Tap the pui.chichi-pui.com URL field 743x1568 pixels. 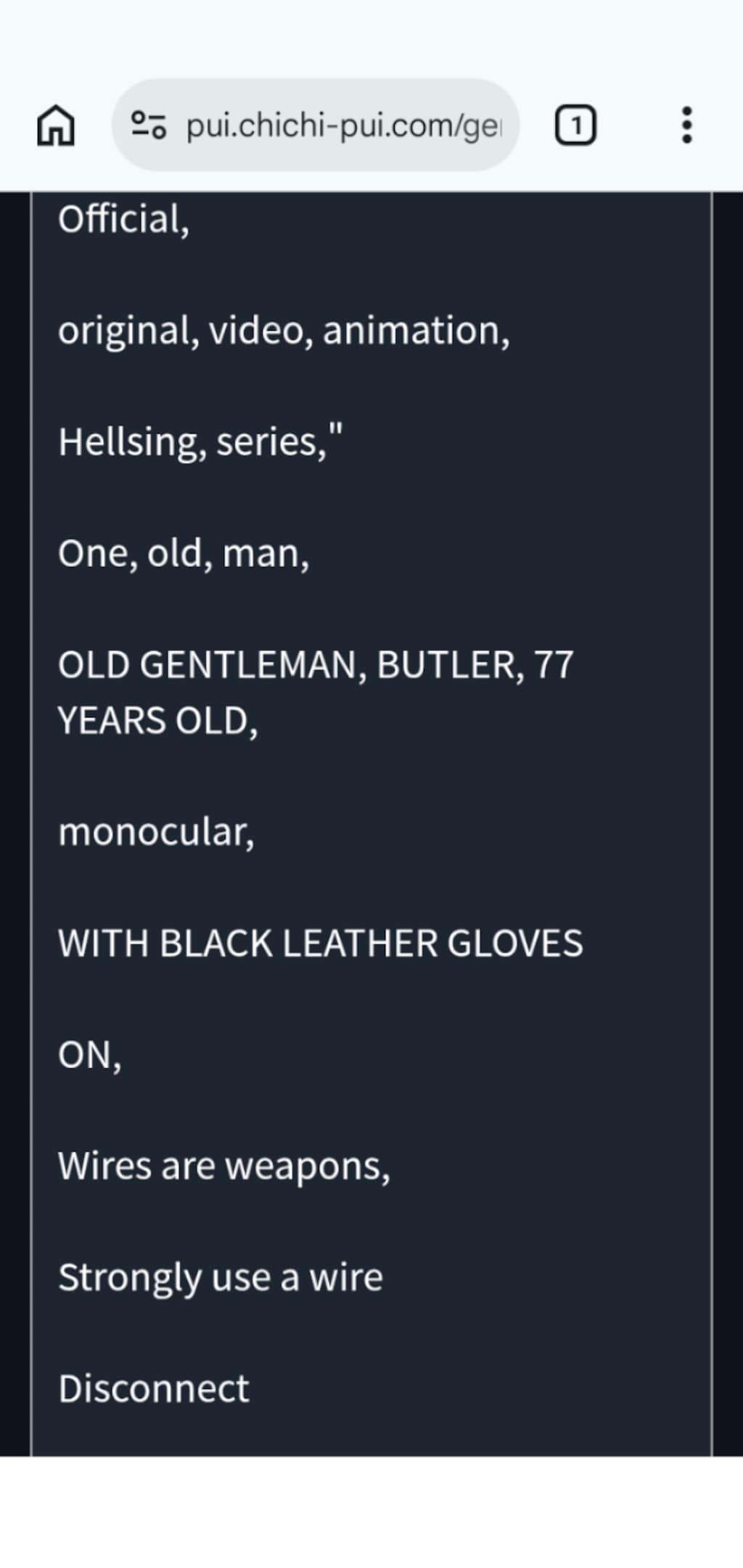(x=316, y=125)
